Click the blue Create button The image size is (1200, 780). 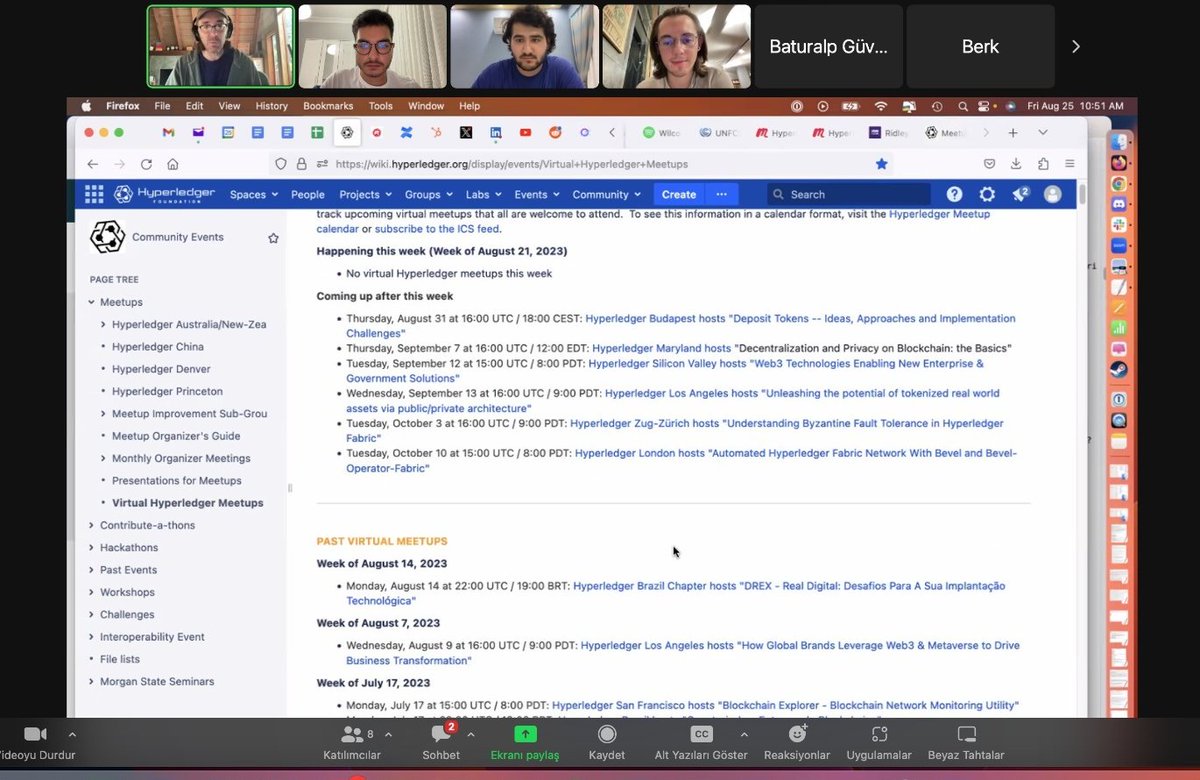coord(679,195)
